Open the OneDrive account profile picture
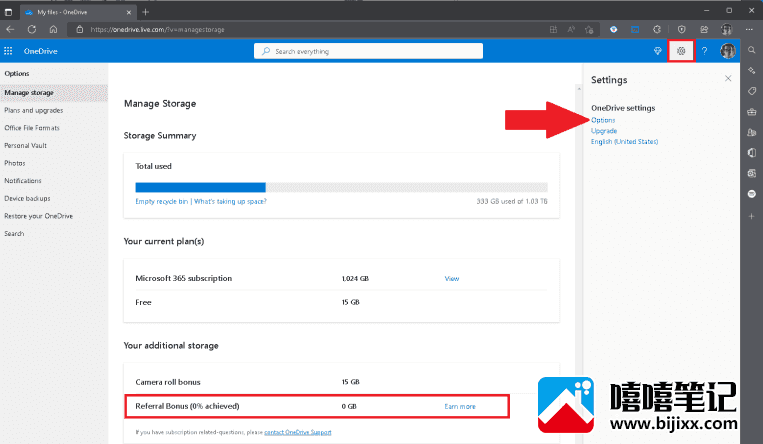This screenshot has width=763, height=444. (x=727, y=51)
